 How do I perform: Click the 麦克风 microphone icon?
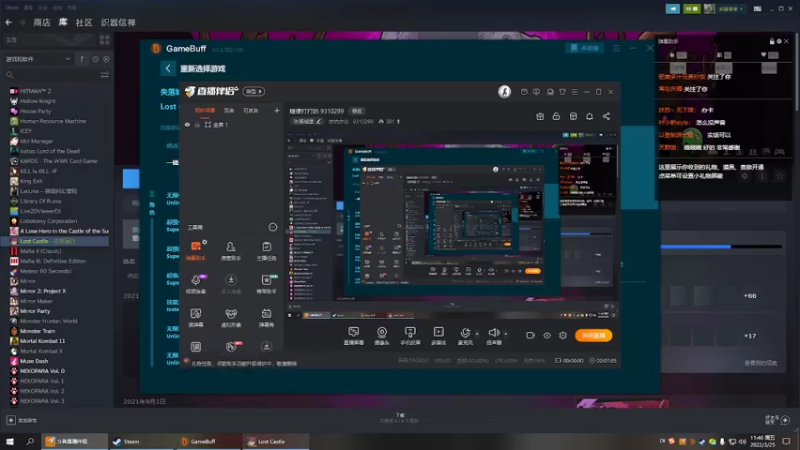coord(465,335)
